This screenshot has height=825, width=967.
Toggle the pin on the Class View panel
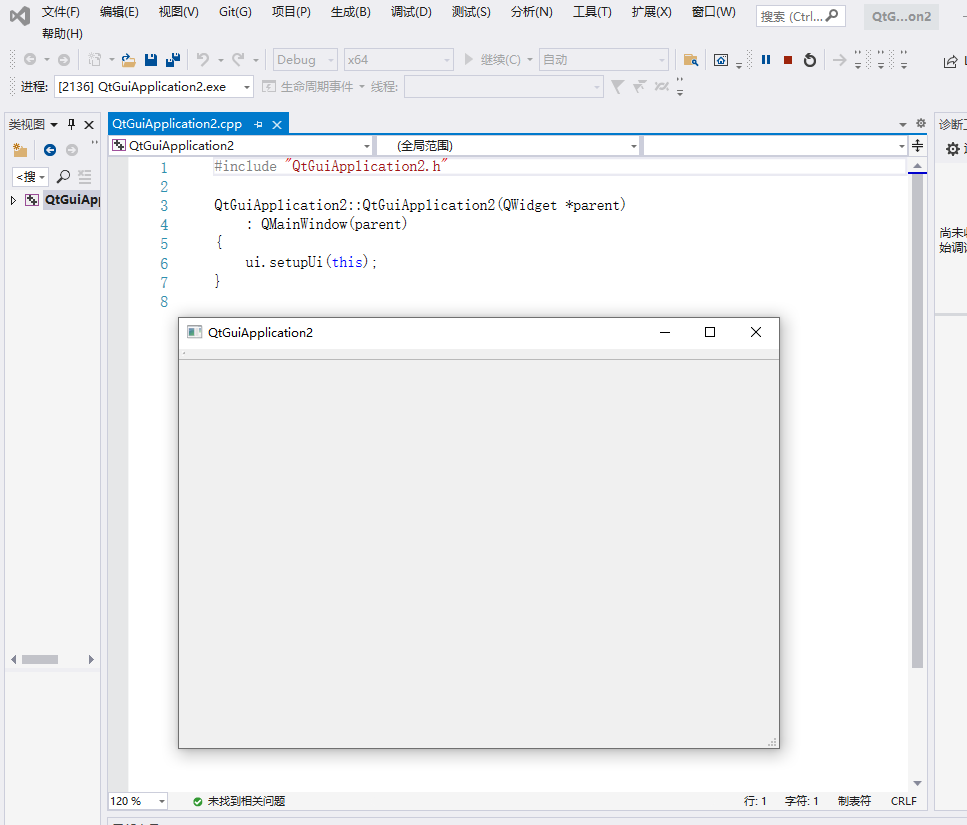point(72,125)
